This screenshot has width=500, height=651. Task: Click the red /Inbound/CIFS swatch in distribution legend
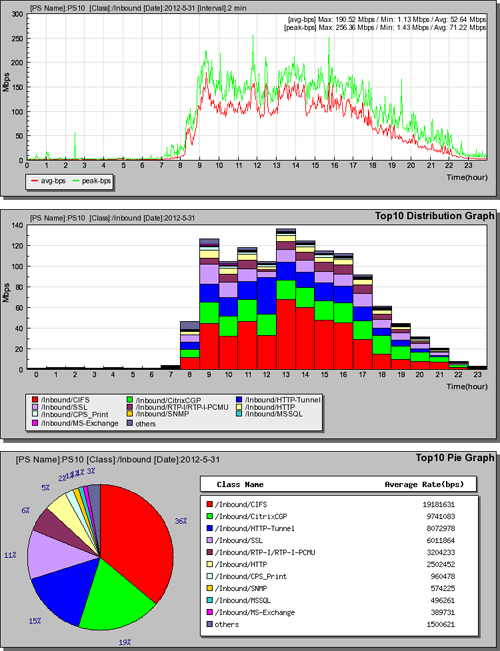(35, 400)
